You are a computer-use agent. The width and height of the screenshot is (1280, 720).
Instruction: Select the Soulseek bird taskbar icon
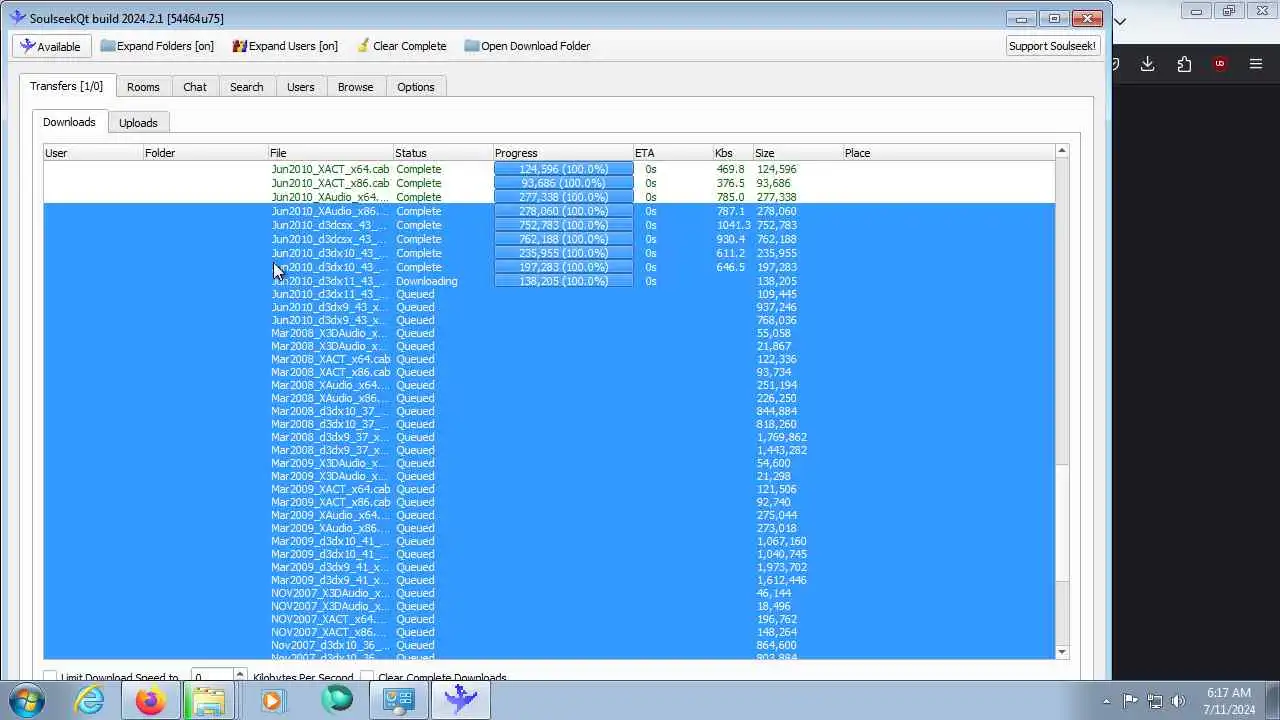point(461,701)
